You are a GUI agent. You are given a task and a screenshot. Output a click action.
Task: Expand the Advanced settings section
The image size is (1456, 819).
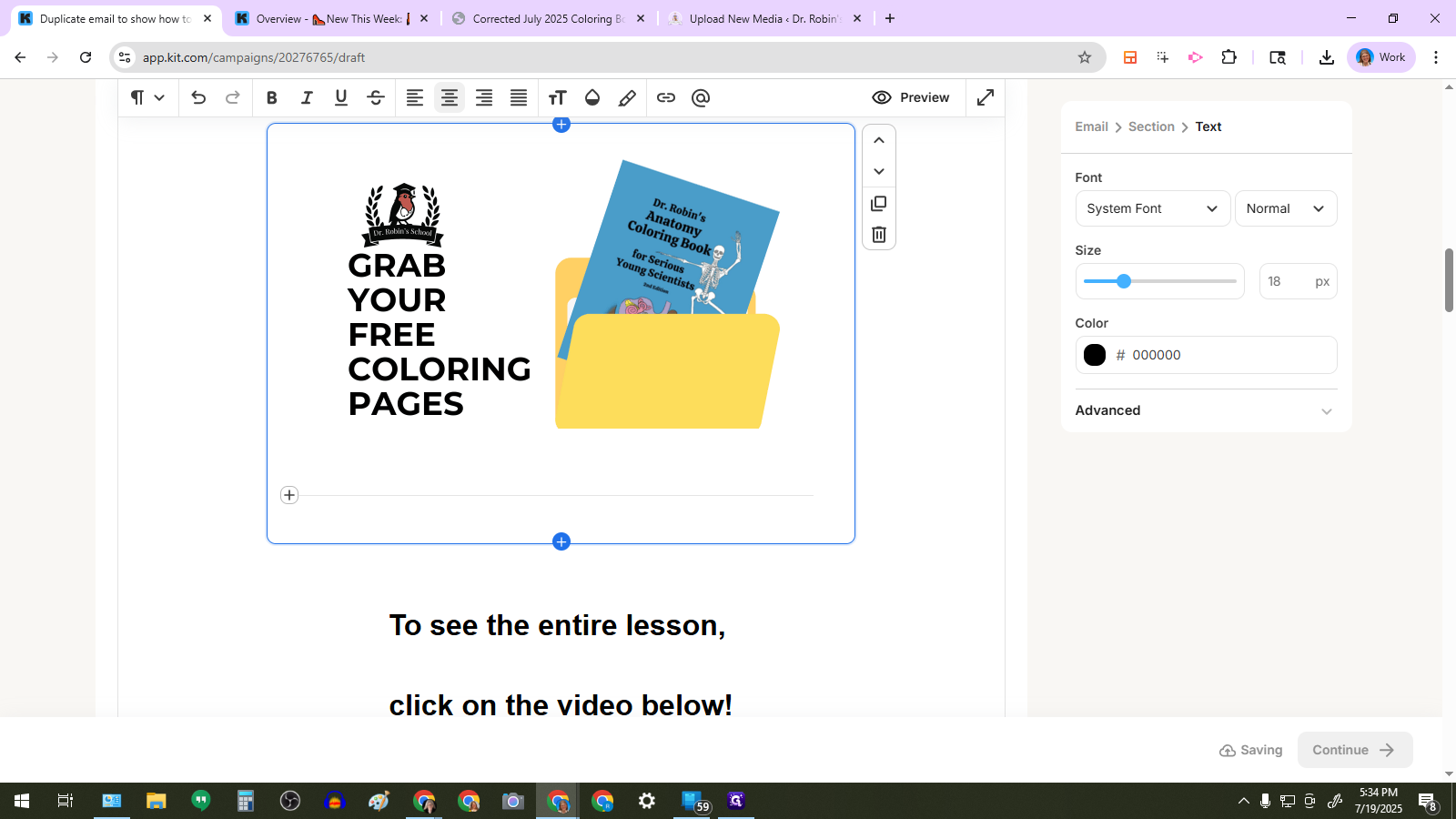[x=1206, y=410]
